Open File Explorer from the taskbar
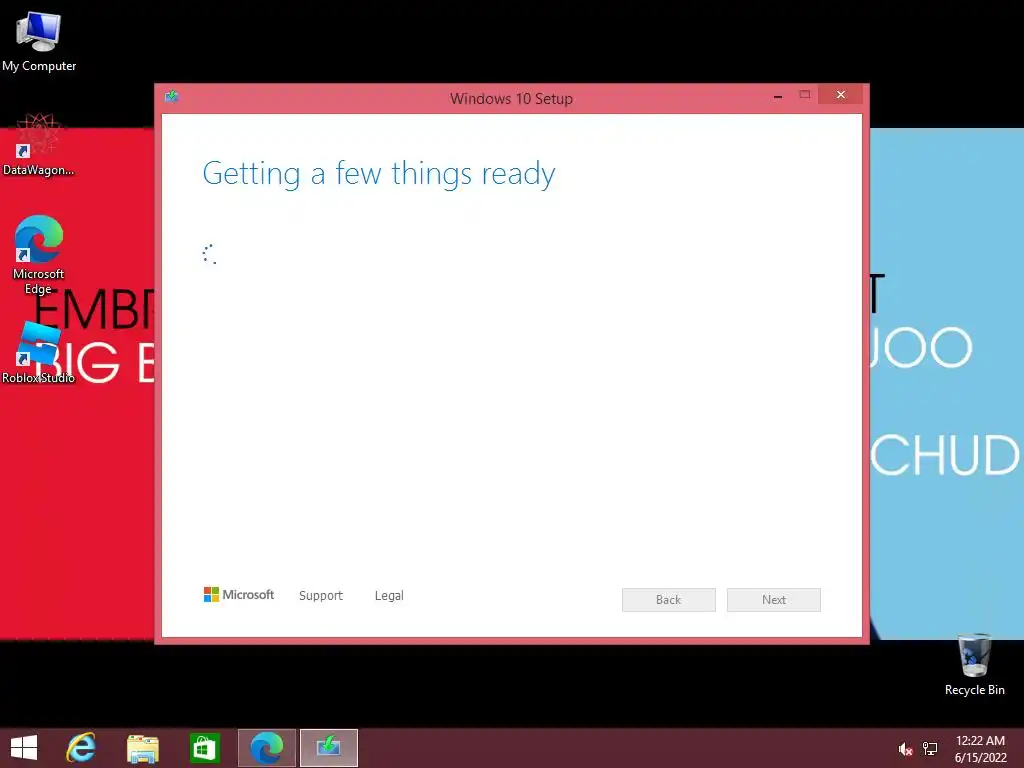The height and width of the screenshot is (768, 1024). point(142,748)
